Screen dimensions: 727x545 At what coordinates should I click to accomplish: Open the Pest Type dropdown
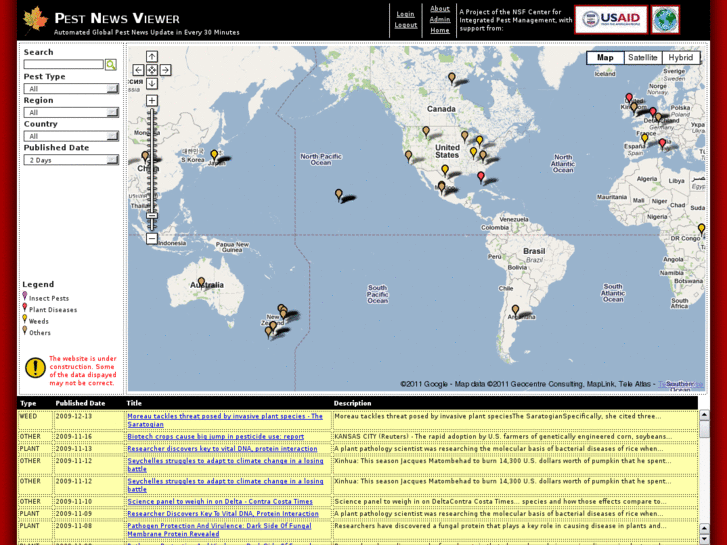coord(71,89)
